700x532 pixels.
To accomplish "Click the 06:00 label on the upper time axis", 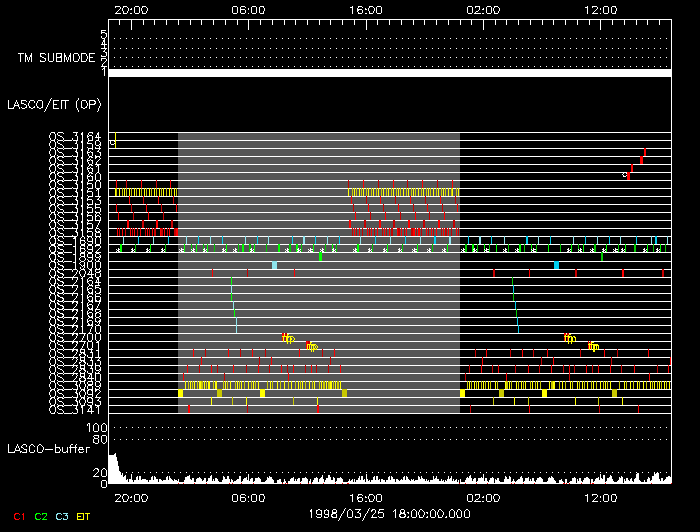I will point(248,10).
